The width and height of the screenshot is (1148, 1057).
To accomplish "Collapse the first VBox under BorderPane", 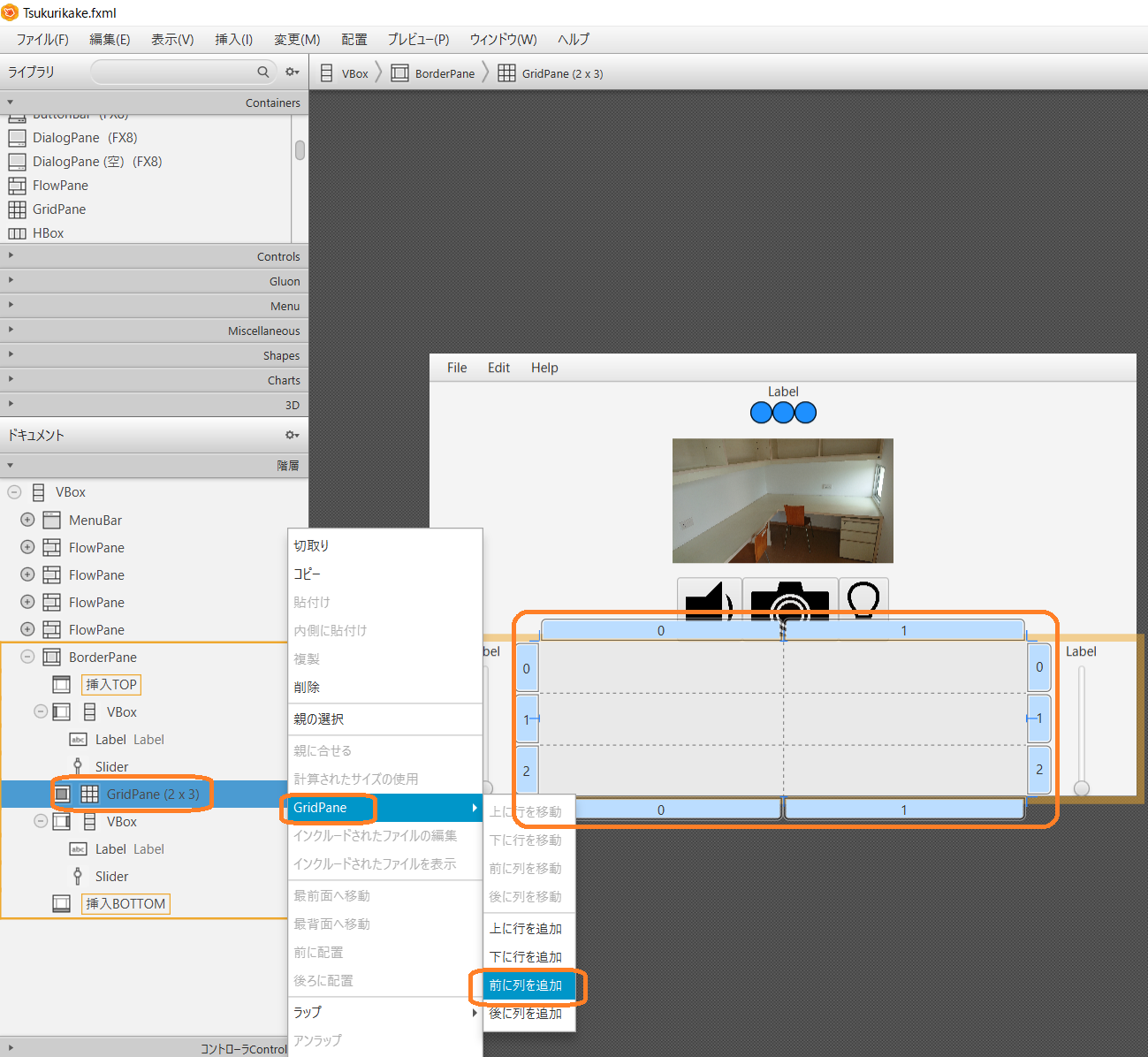I will 40,711.
